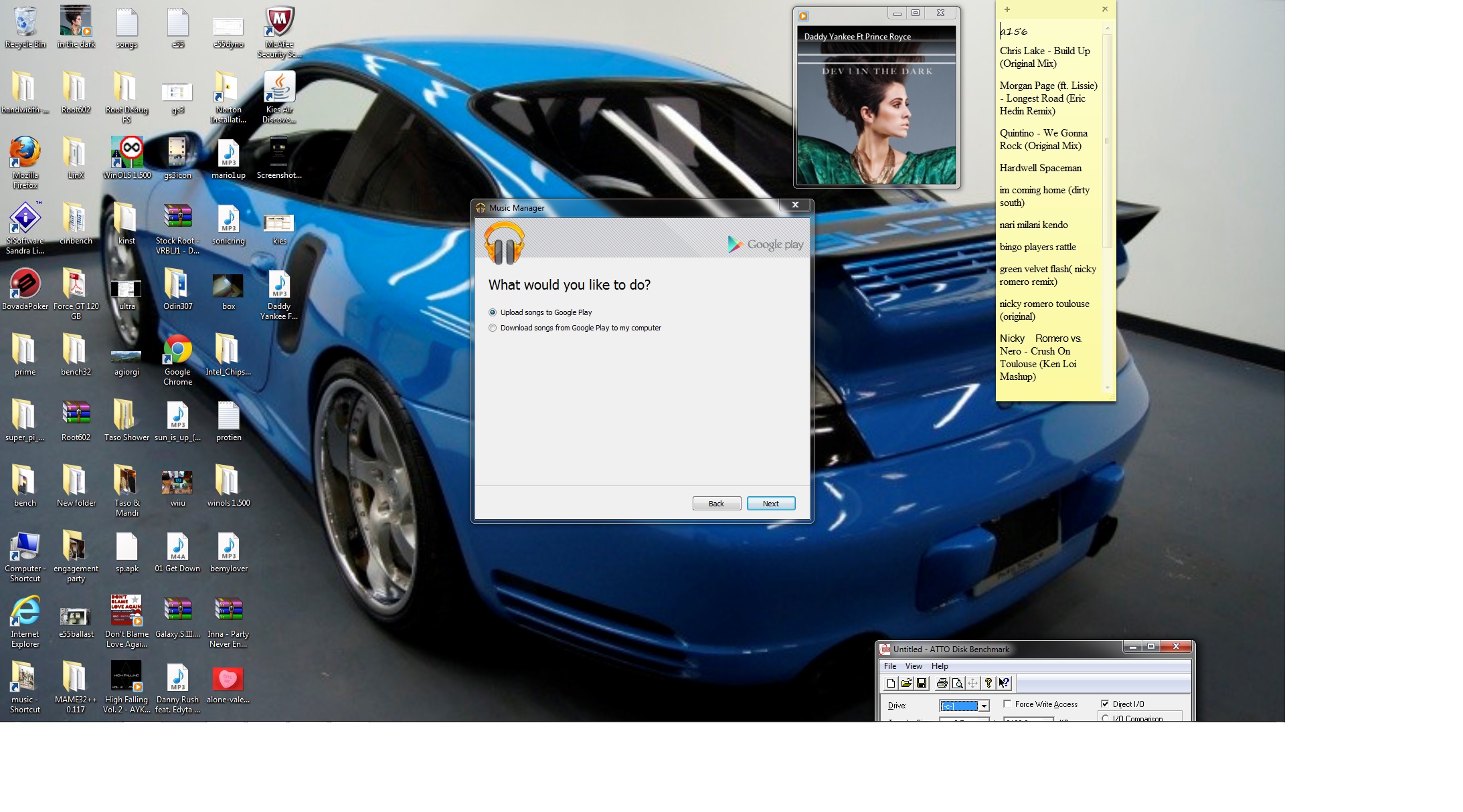This screenshot has height=812, width=1463.
Task: Click the Next button in Music Manager
Action: click(x=770, y=504)
